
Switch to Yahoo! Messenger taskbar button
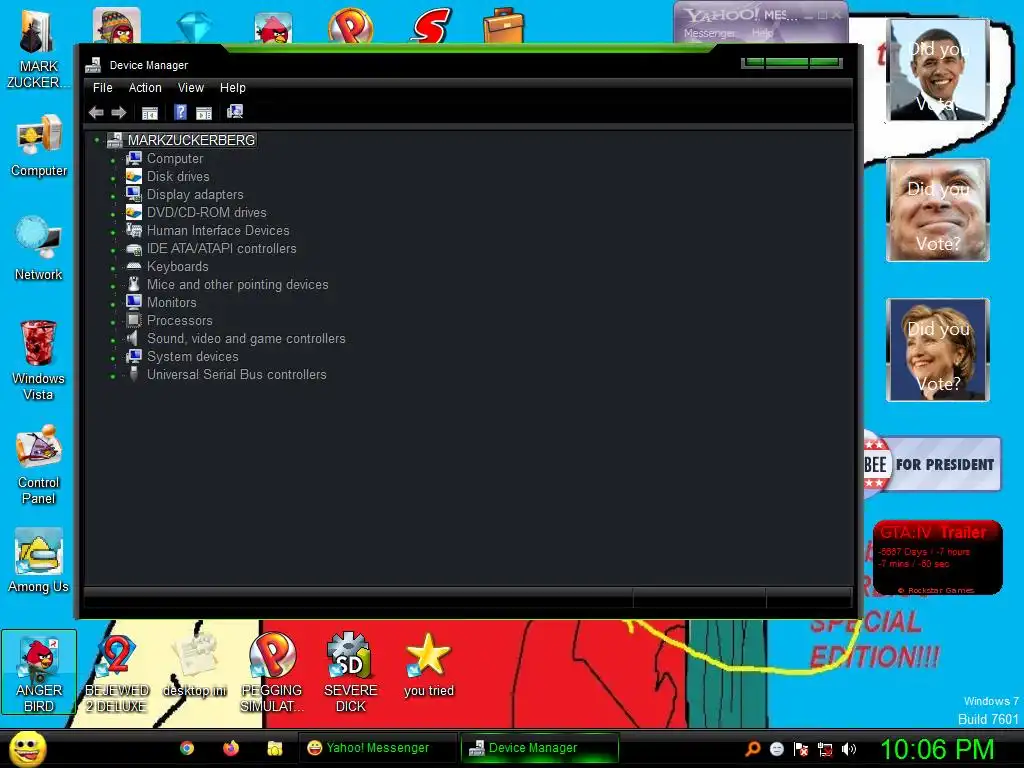378,748
